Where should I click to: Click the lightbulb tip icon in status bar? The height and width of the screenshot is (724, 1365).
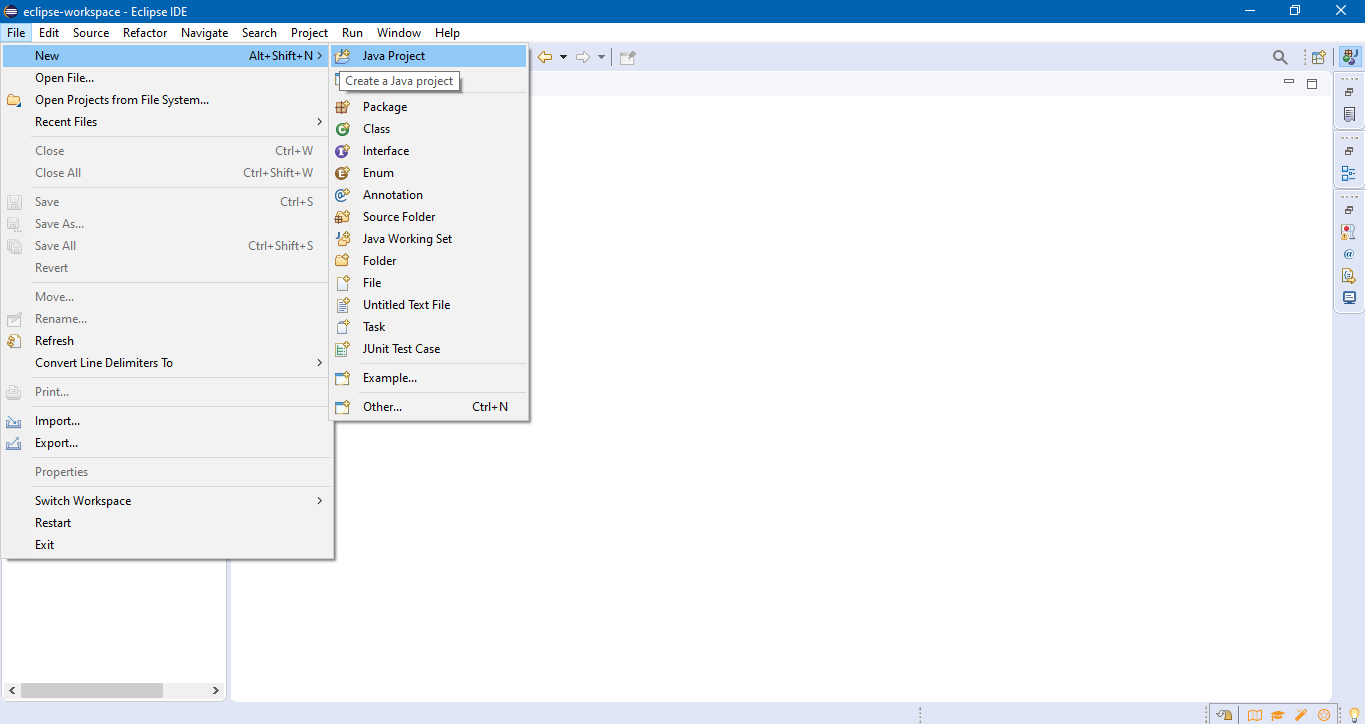[1355, 714]
